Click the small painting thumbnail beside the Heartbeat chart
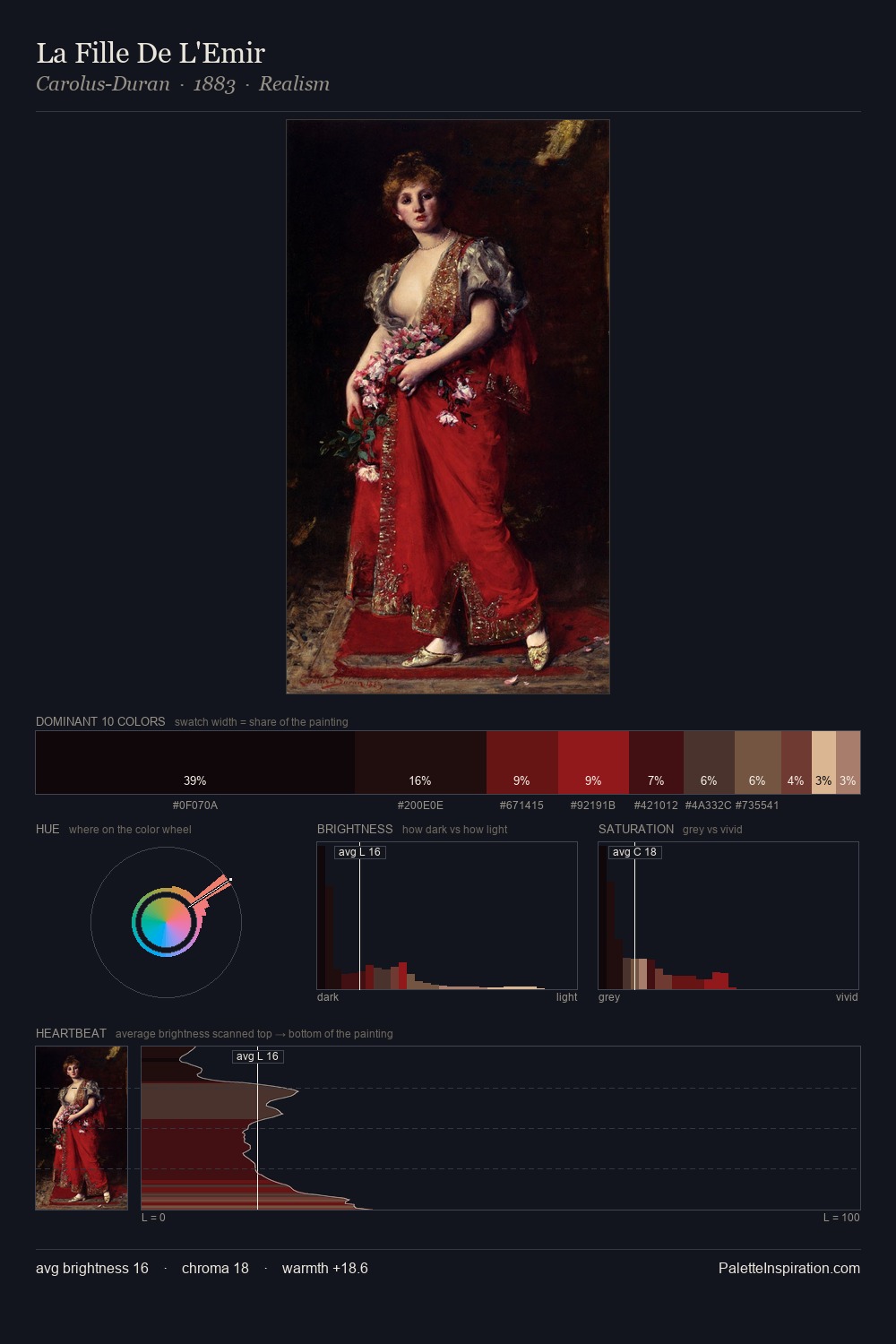This screenshot has height=1344, width=896. click(x=82, y=1128)
